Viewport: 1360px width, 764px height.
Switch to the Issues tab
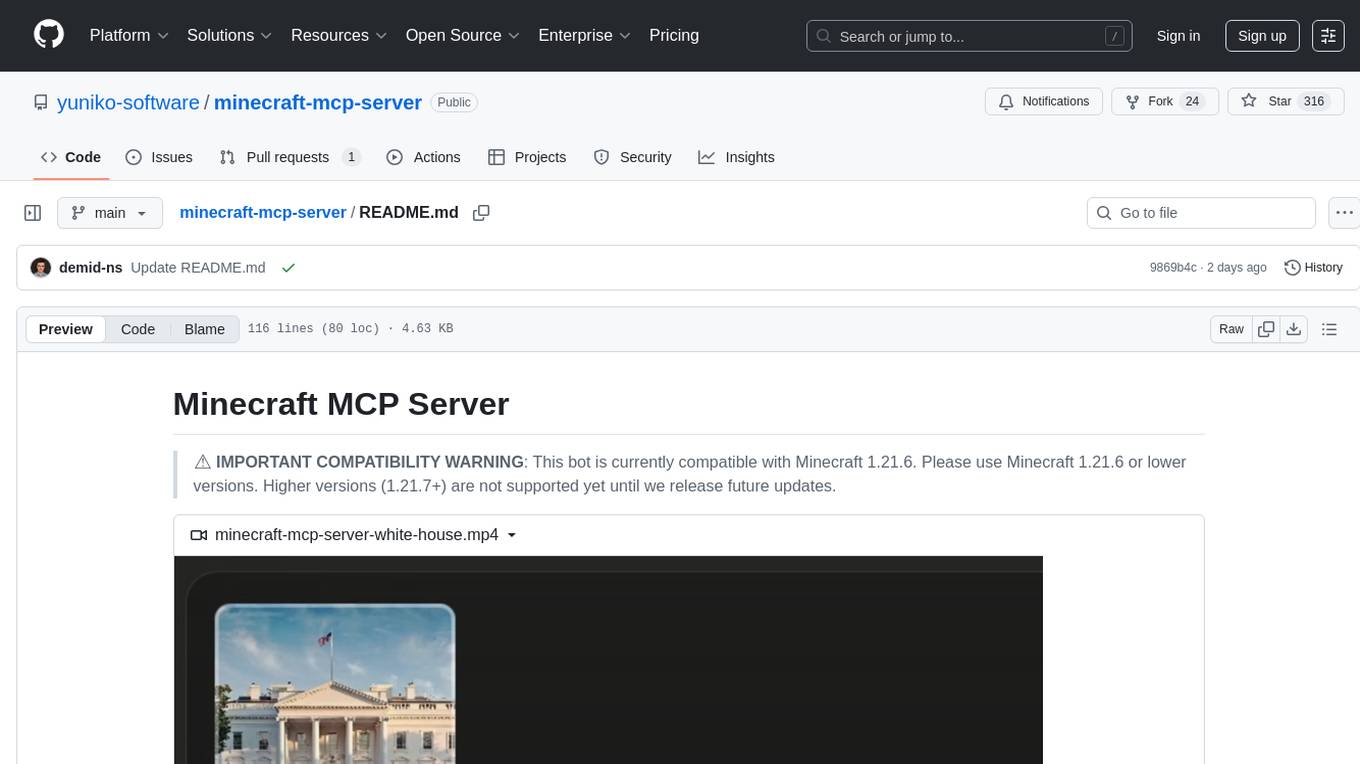click(x=159, y=157)
